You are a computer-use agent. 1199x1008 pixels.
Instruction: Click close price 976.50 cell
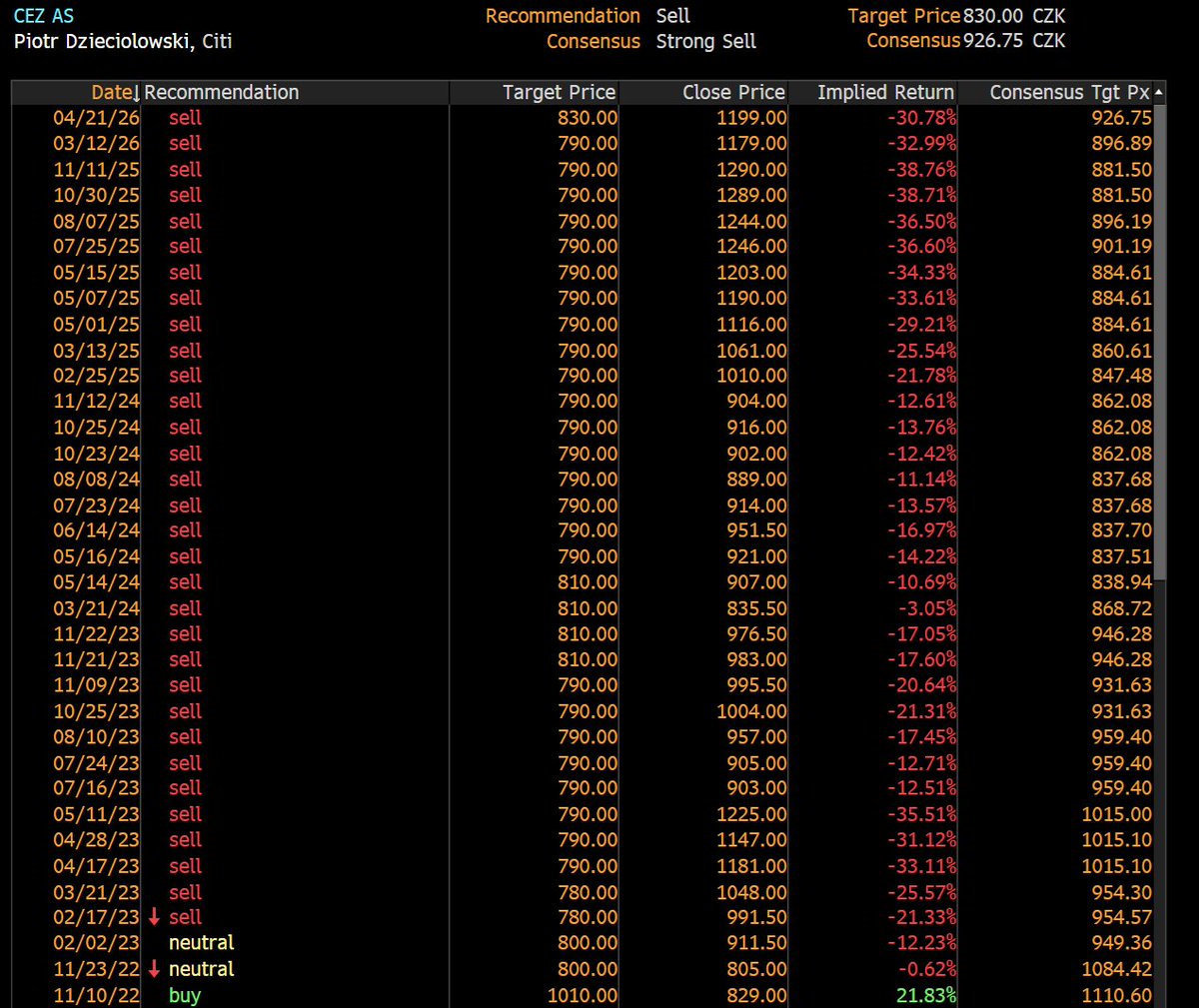[756, 633]
